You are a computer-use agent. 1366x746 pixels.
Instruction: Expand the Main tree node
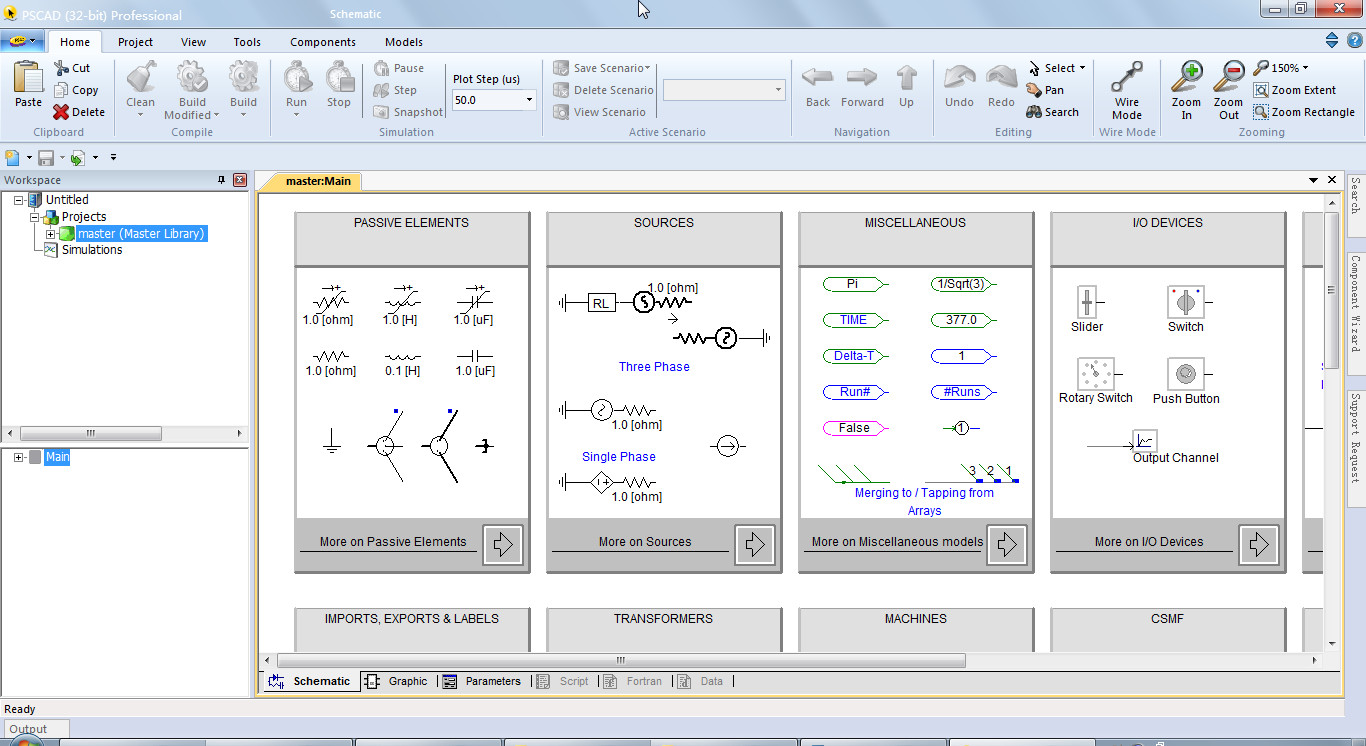pyautogui.click(x=19, y=457)
